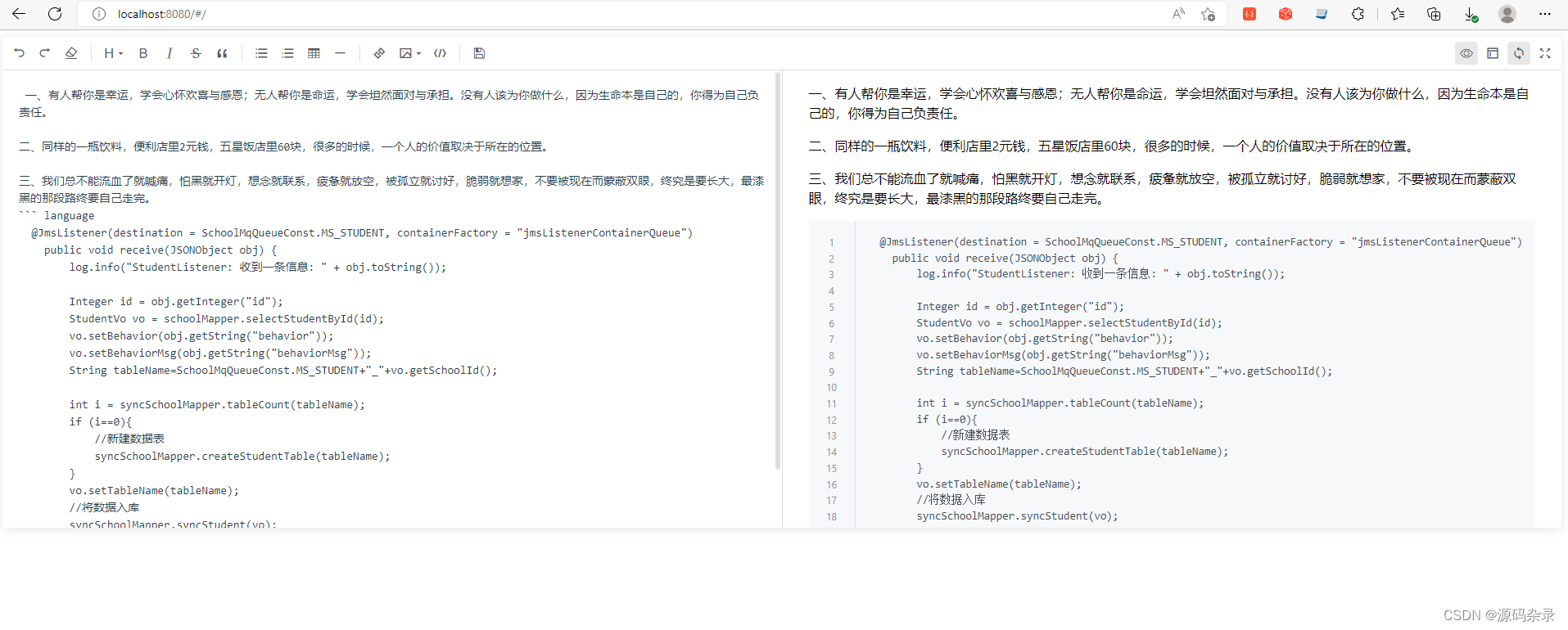Toggle synchronized scrolling
The image size is (1568, 630).
(1519, 53)
